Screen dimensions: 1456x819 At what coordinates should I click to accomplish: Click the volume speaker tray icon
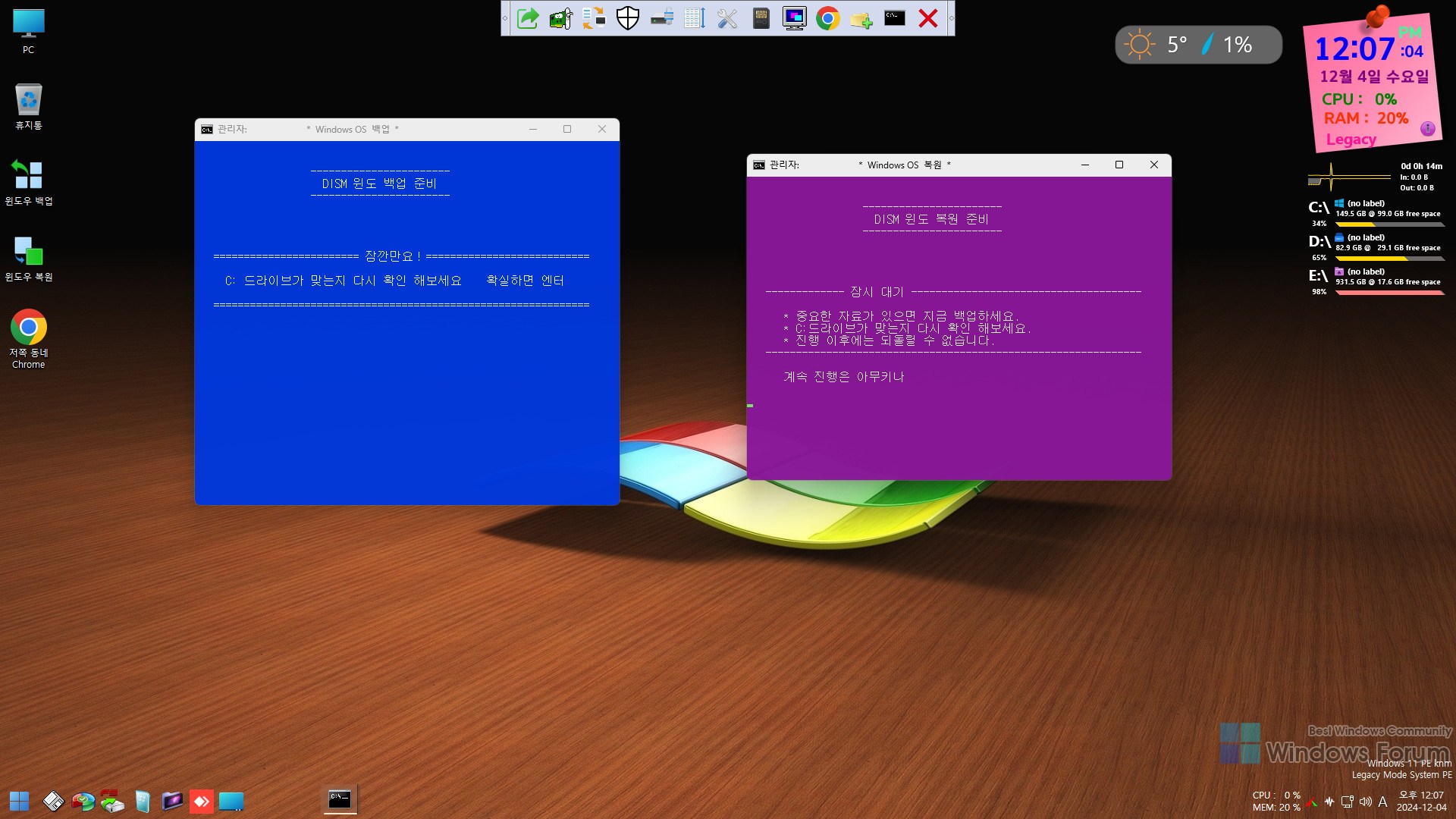click(x=1365, y=802)
